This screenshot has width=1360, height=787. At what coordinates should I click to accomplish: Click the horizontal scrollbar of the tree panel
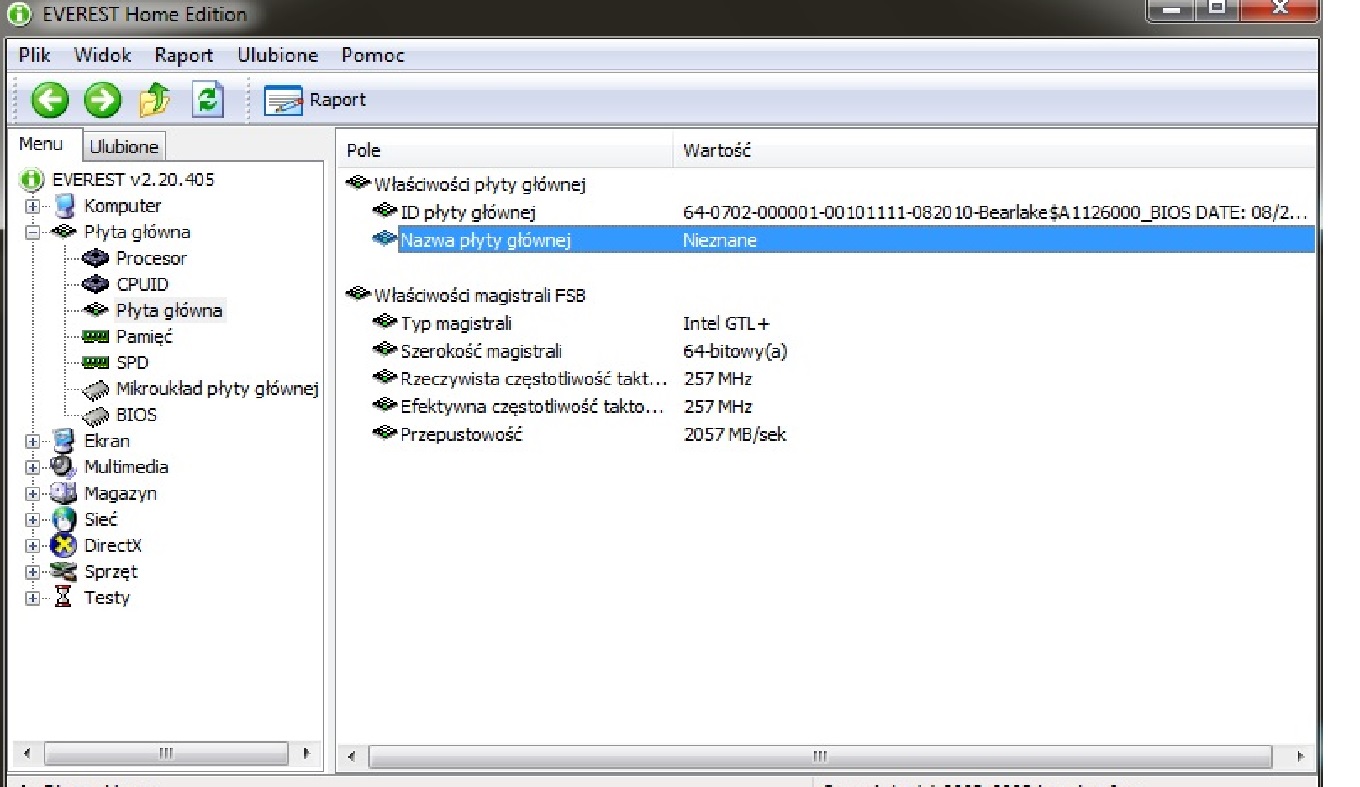pos(166,753)
